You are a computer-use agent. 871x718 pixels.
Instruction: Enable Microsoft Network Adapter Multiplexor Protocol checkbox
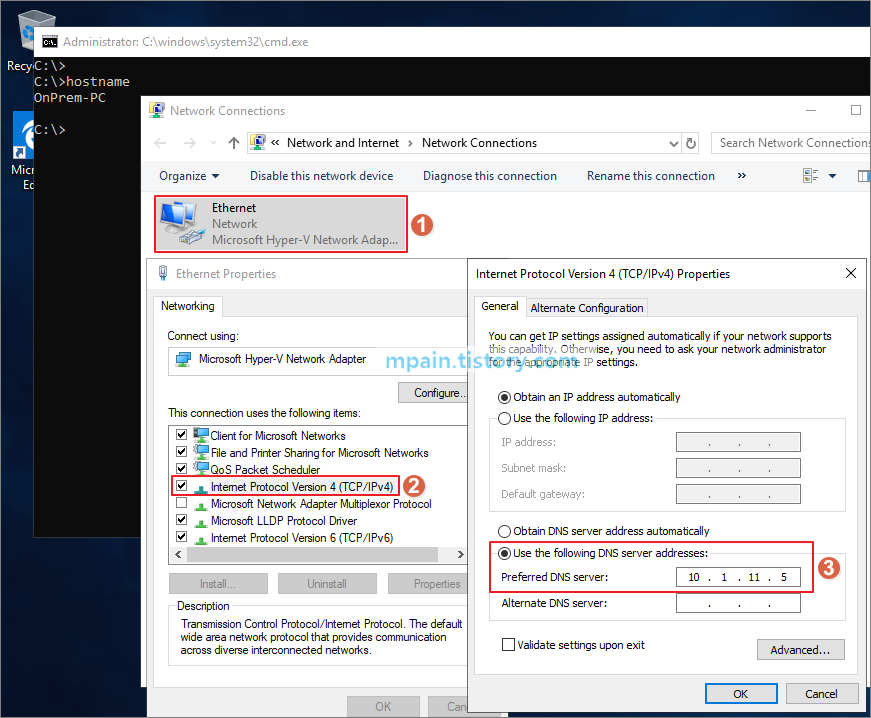(x=181, y=503)
